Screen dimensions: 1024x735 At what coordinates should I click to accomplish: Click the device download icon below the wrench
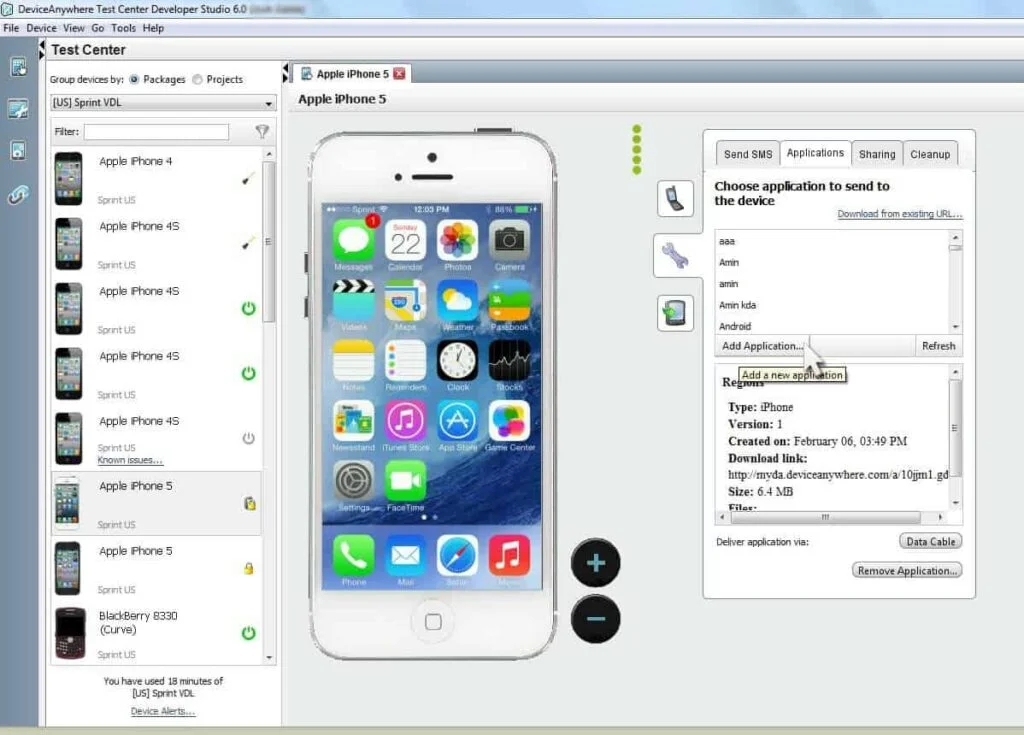click(675, 313)
